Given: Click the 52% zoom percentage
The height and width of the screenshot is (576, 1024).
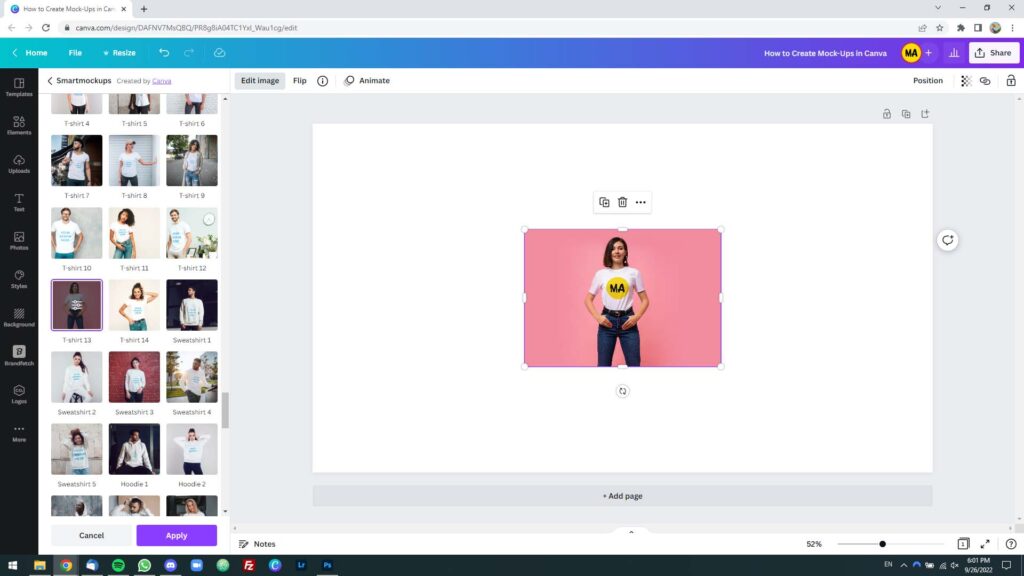Looking at the screenshot, I should pos(814,544).
